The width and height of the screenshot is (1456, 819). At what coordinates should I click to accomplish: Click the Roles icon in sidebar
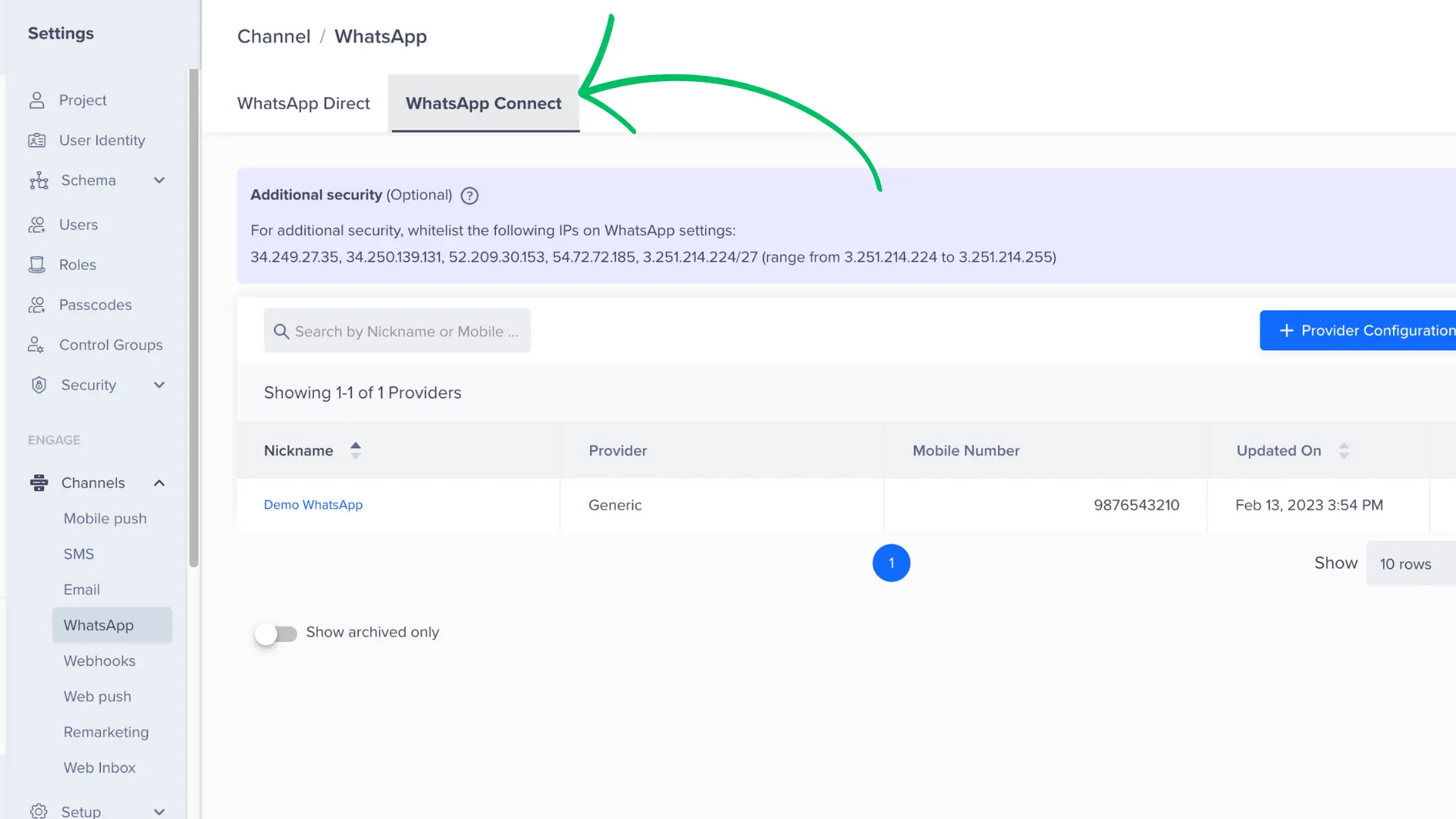(36, 265)
